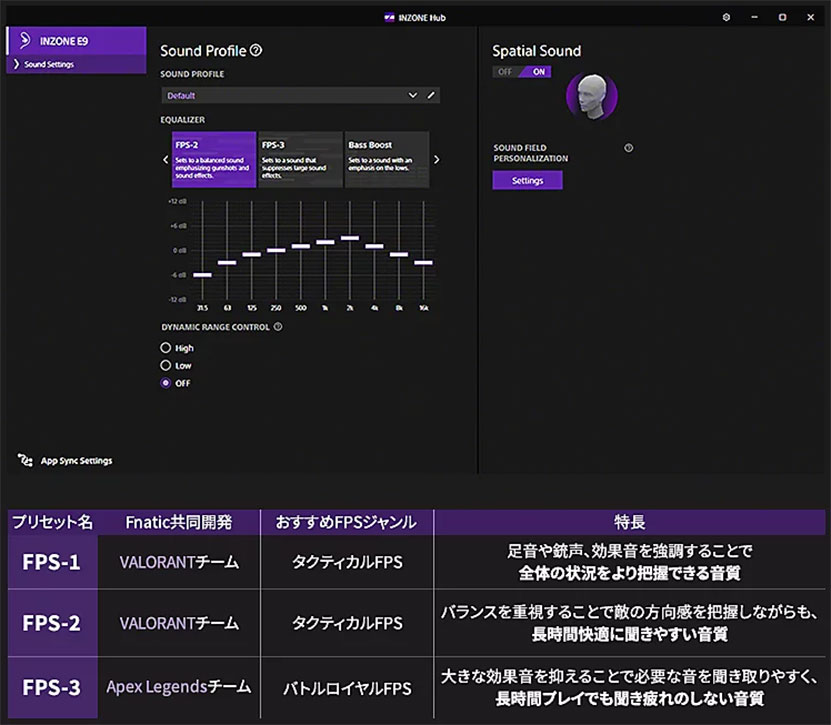Click the 0 dB scale label

[x=180, y=250]
